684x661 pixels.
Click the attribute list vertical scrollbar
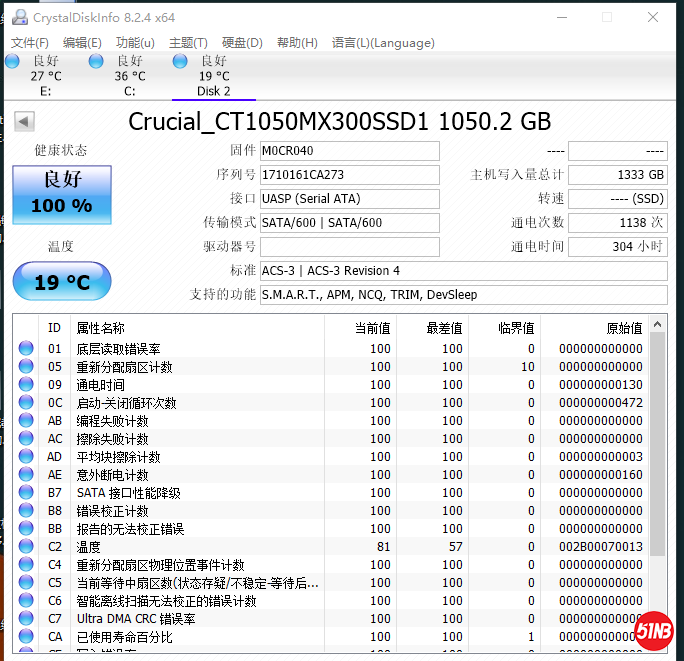[657, 450]
